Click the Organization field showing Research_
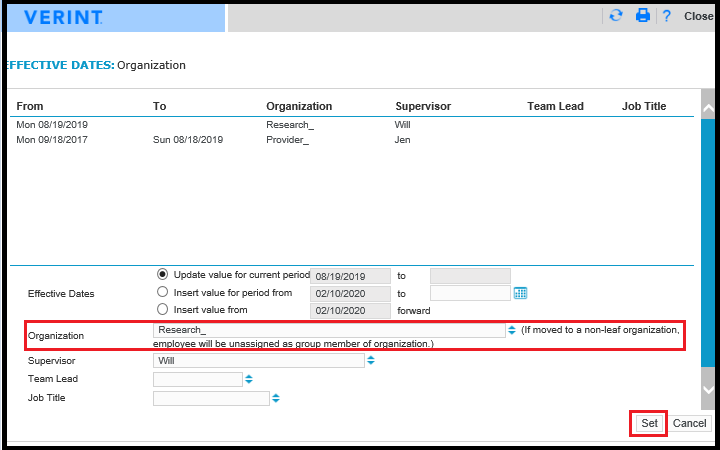 329,330
